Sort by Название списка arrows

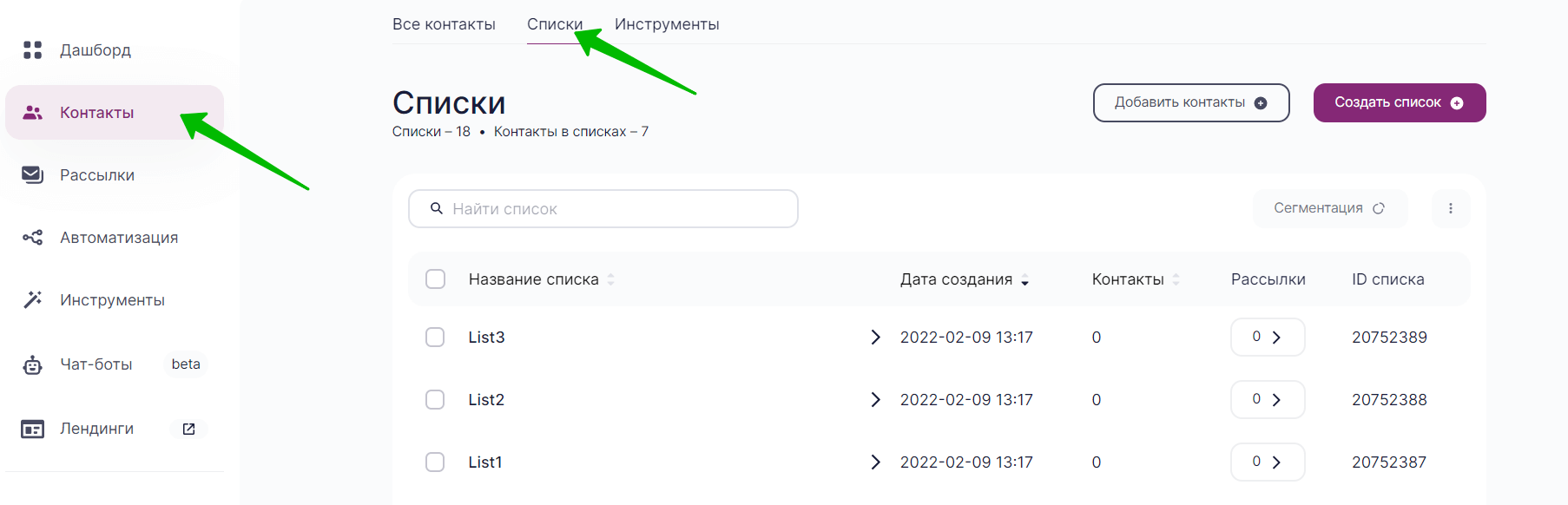click(610, 279)
